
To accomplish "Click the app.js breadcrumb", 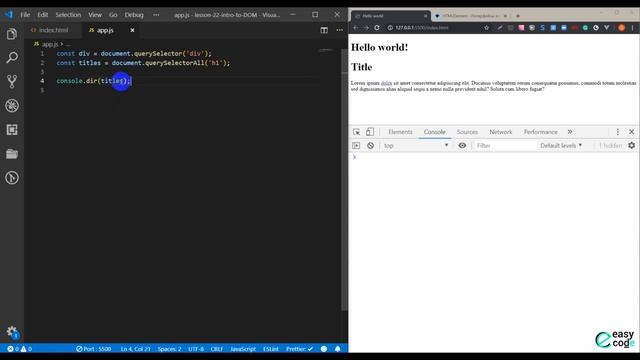I will click(x=50, y=44).
